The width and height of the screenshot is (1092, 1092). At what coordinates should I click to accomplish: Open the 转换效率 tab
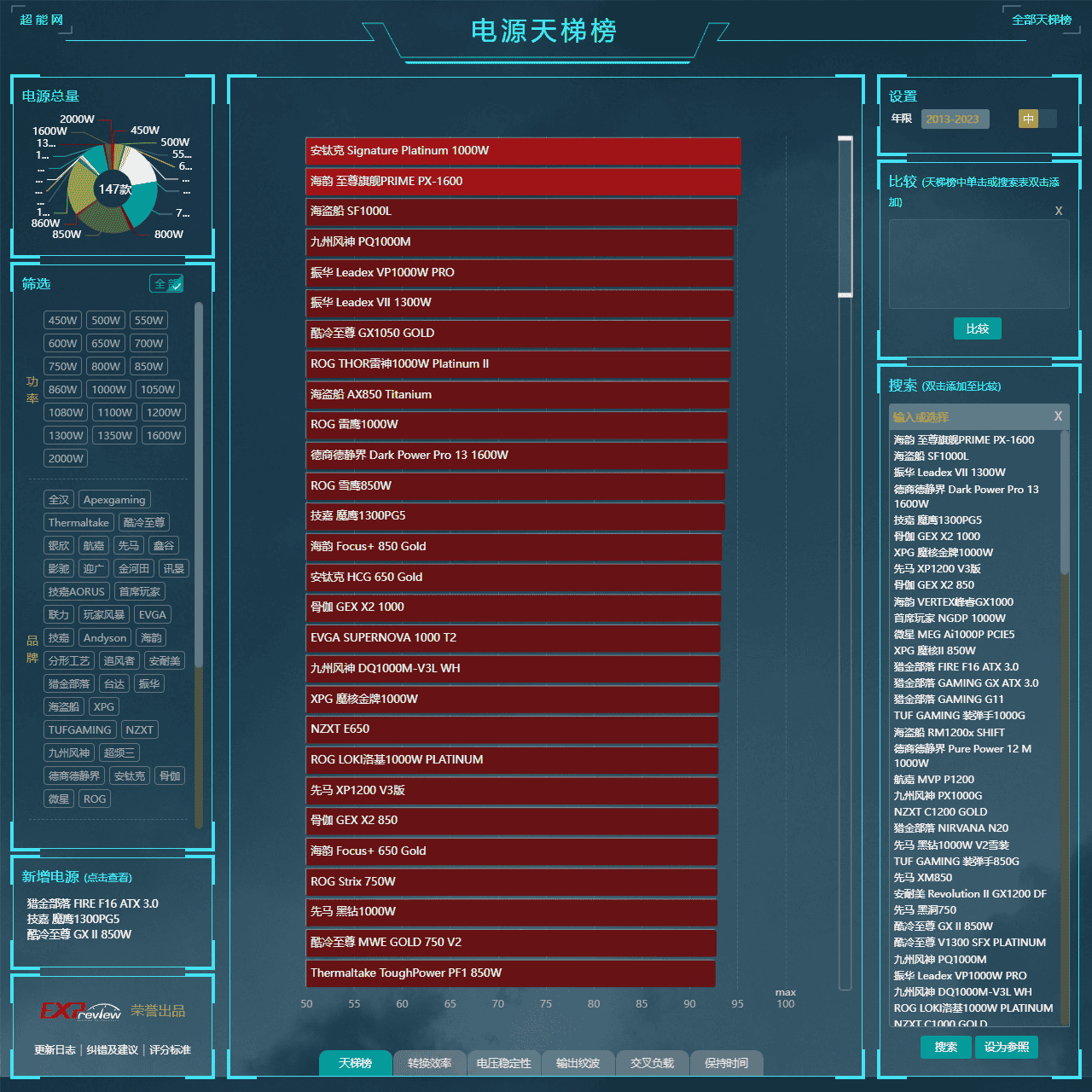[x=429, y=1063]
